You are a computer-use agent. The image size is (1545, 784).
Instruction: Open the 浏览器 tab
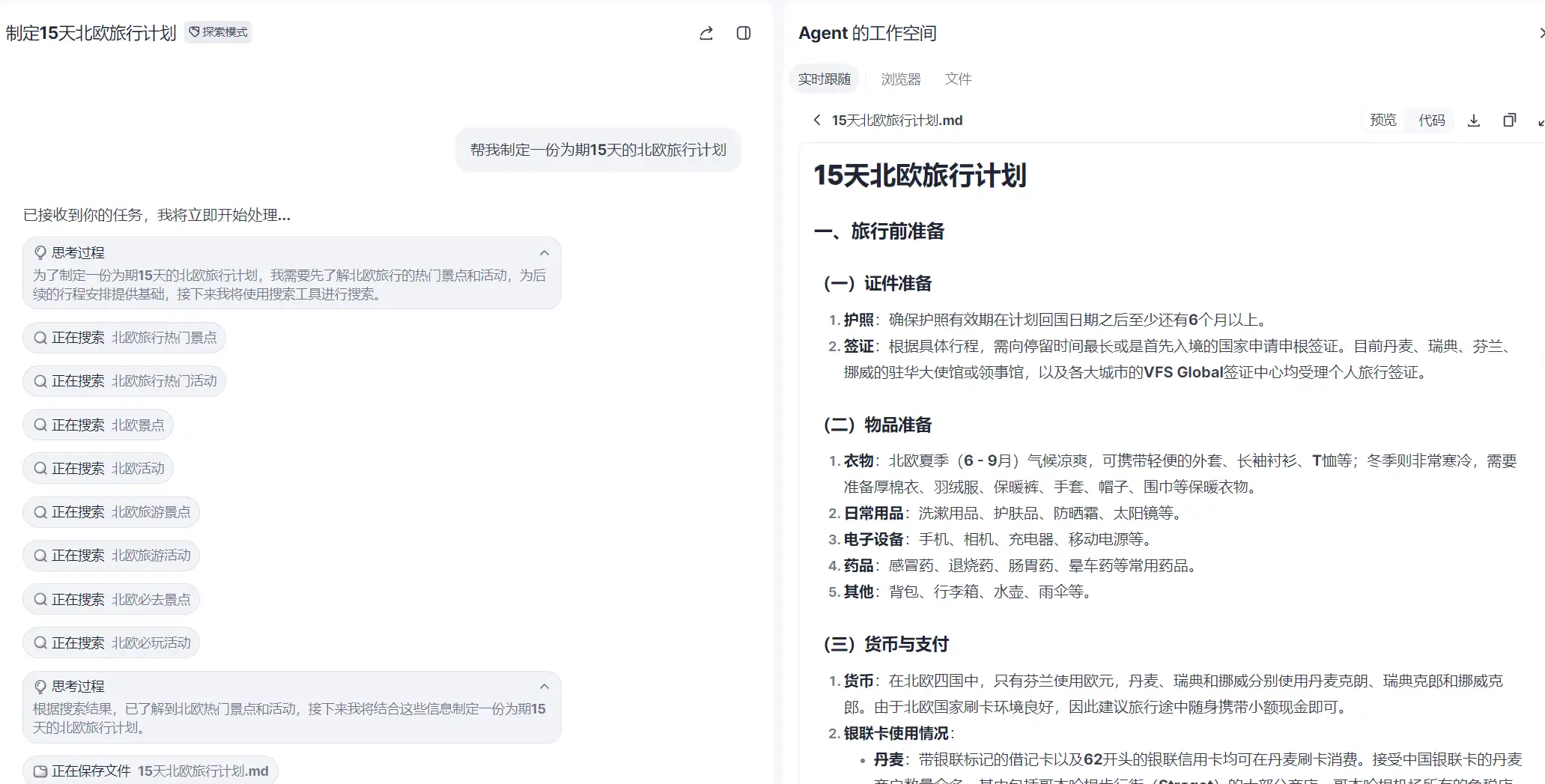coord(900,79)
